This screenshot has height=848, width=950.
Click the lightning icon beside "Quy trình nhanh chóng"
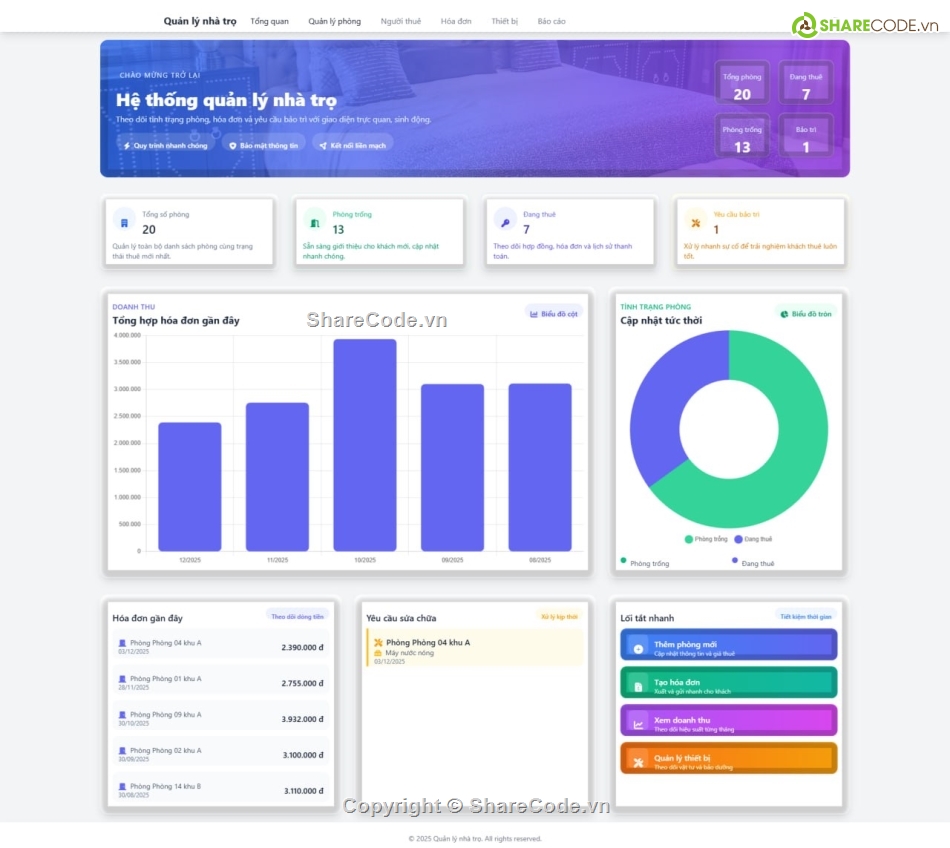[126, 144]
